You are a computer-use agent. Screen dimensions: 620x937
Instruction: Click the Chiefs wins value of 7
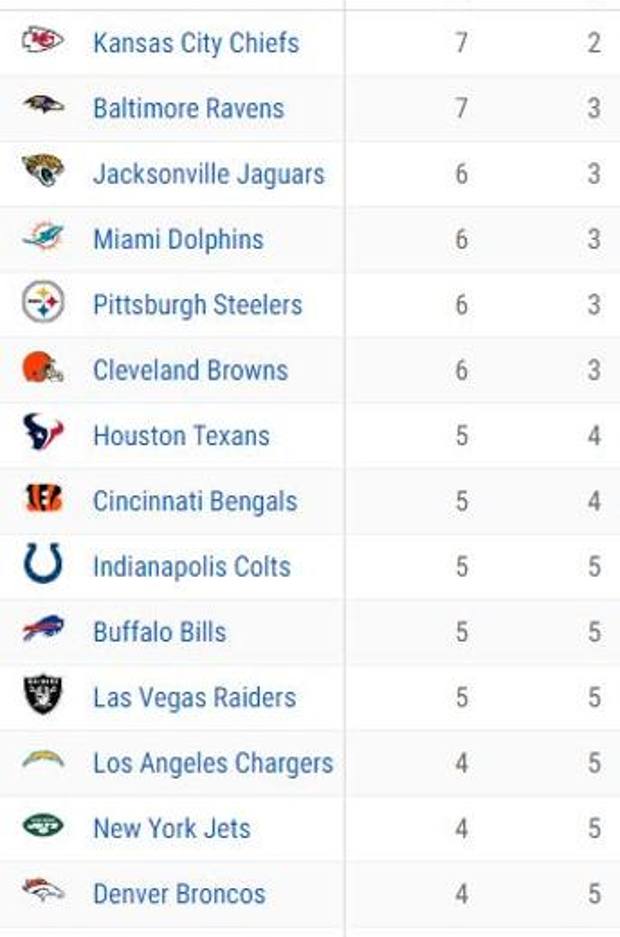coord(461,43)
